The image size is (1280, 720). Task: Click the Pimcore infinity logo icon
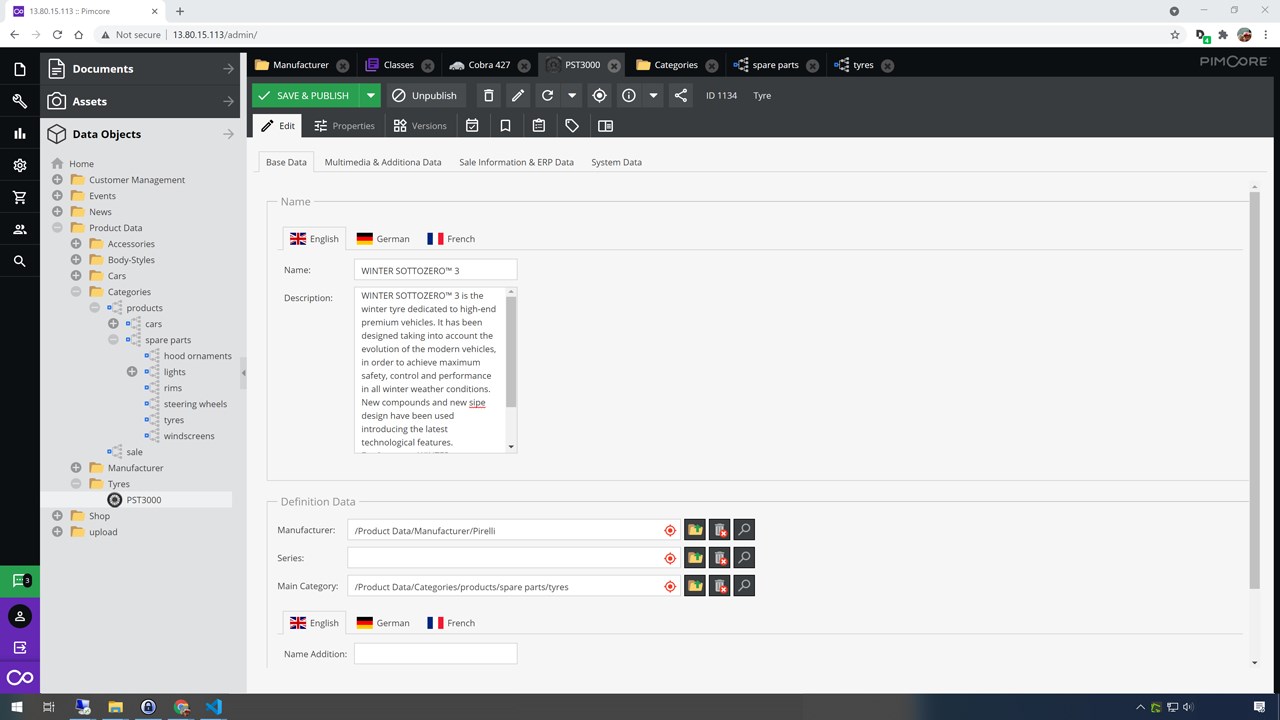pos(19,677)
